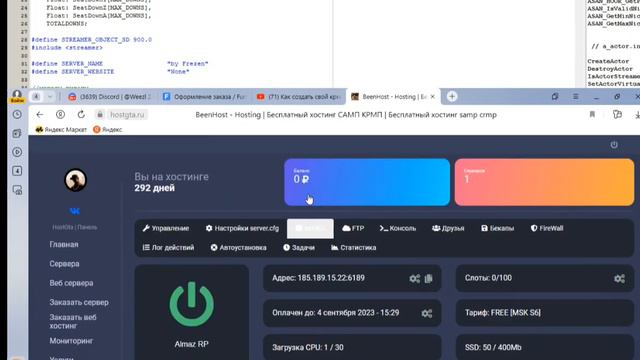
Task: Open the Статистика tab
Action: point(353,248)
